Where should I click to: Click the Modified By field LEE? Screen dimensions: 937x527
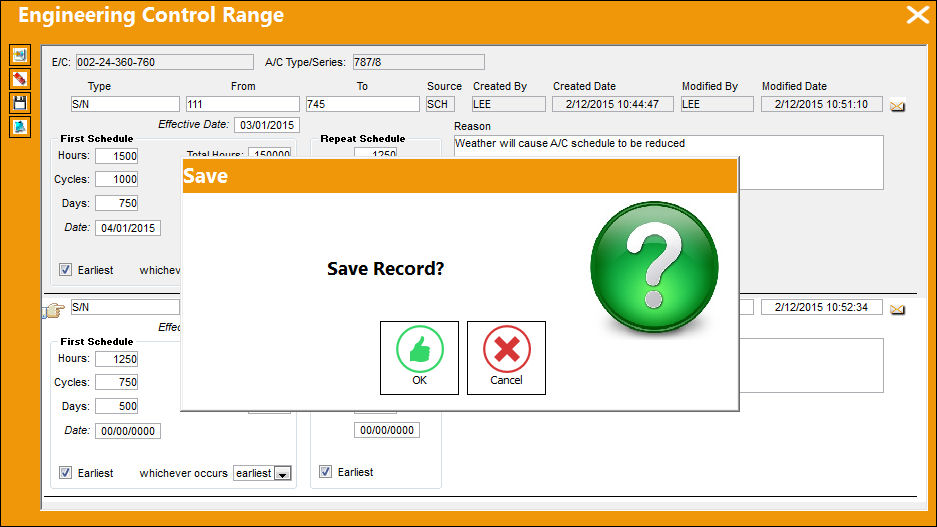[717, 104]
